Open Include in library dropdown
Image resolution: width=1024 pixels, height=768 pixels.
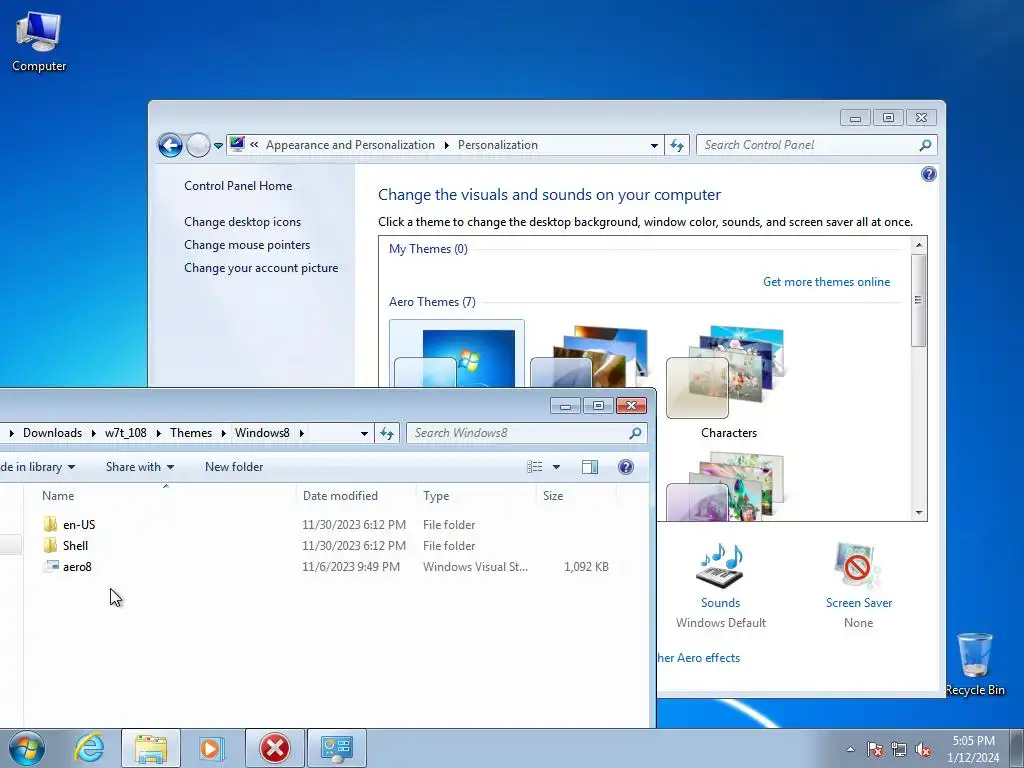pos(37,467)
